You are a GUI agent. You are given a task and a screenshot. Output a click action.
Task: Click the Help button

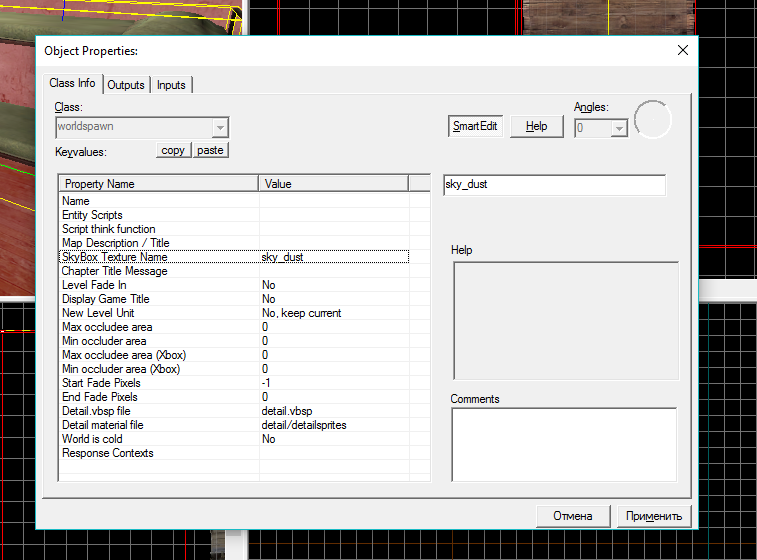(x=536, y=126)
